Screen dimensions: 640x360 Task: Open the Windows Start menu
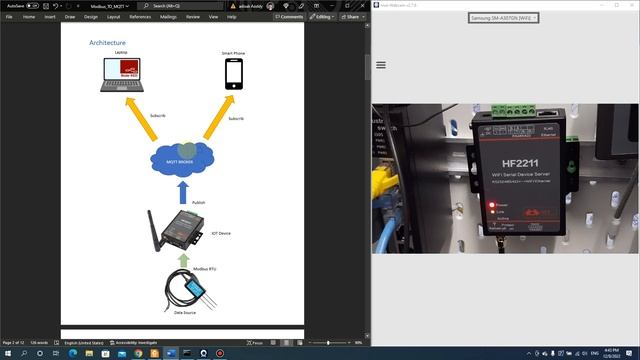[8, 353]
